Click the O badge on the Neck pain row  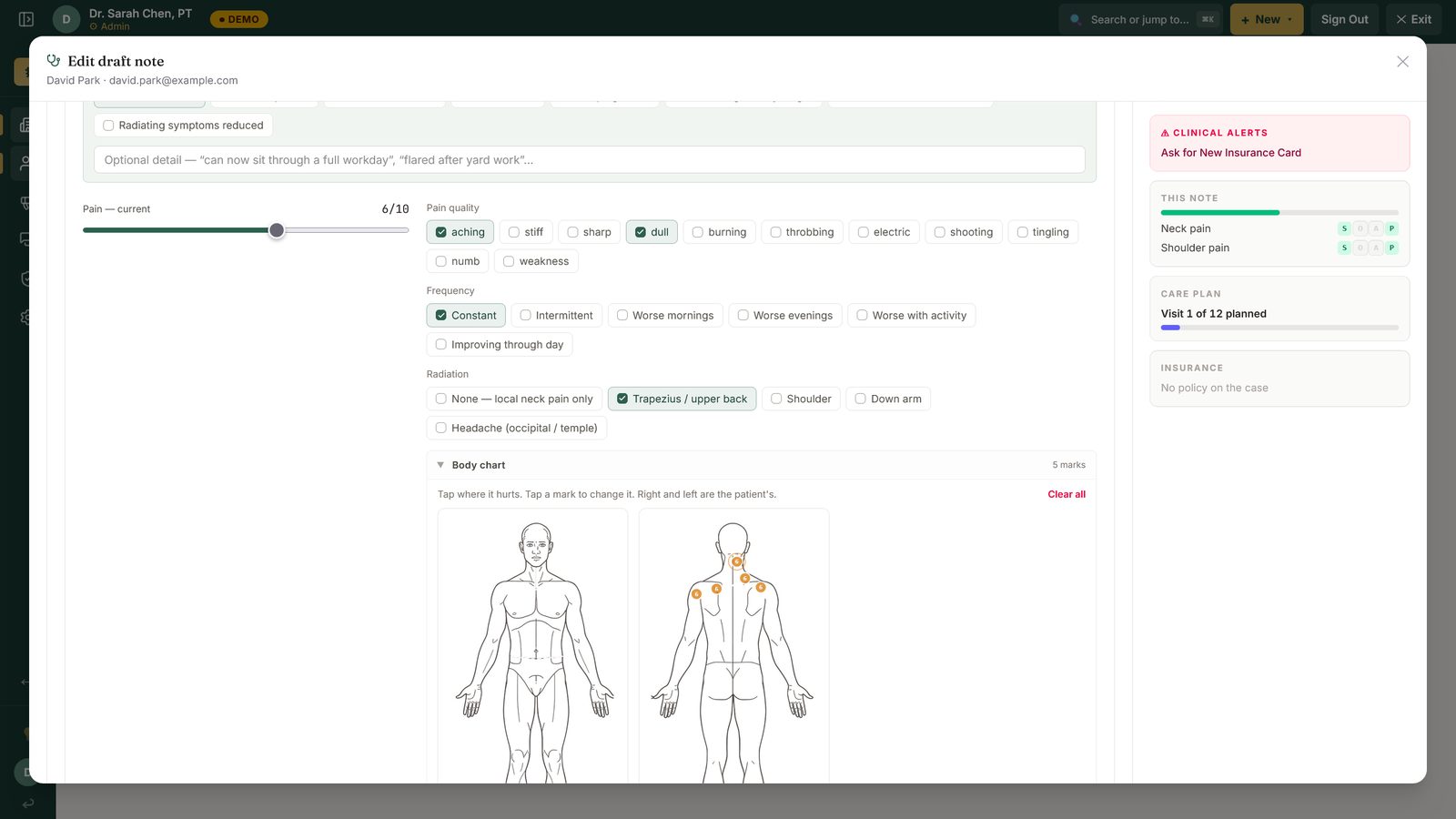click(1360, 228)
